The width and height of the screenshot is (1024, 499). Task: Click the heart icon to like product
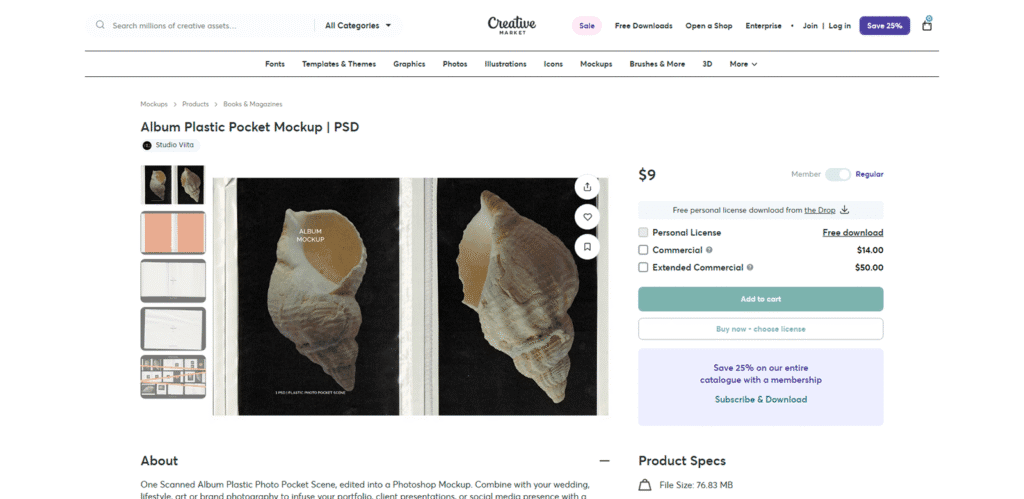587,216
